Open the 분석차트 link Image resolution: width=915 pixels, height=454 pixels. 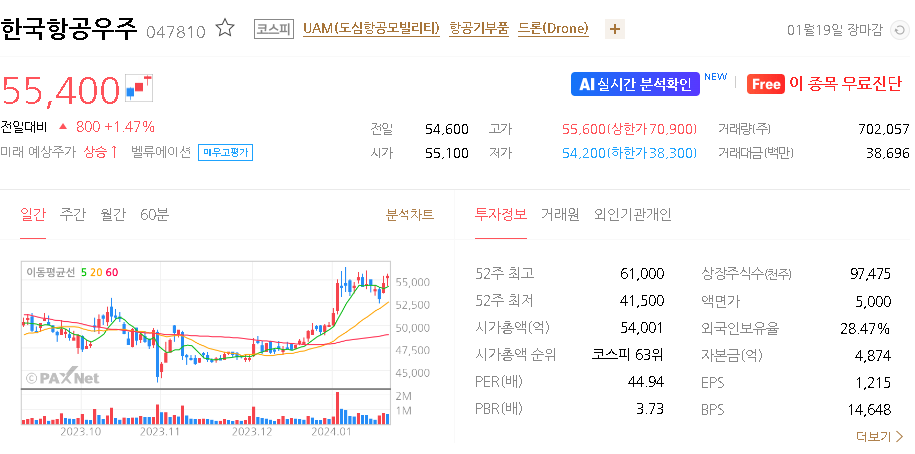pos(410,214)
